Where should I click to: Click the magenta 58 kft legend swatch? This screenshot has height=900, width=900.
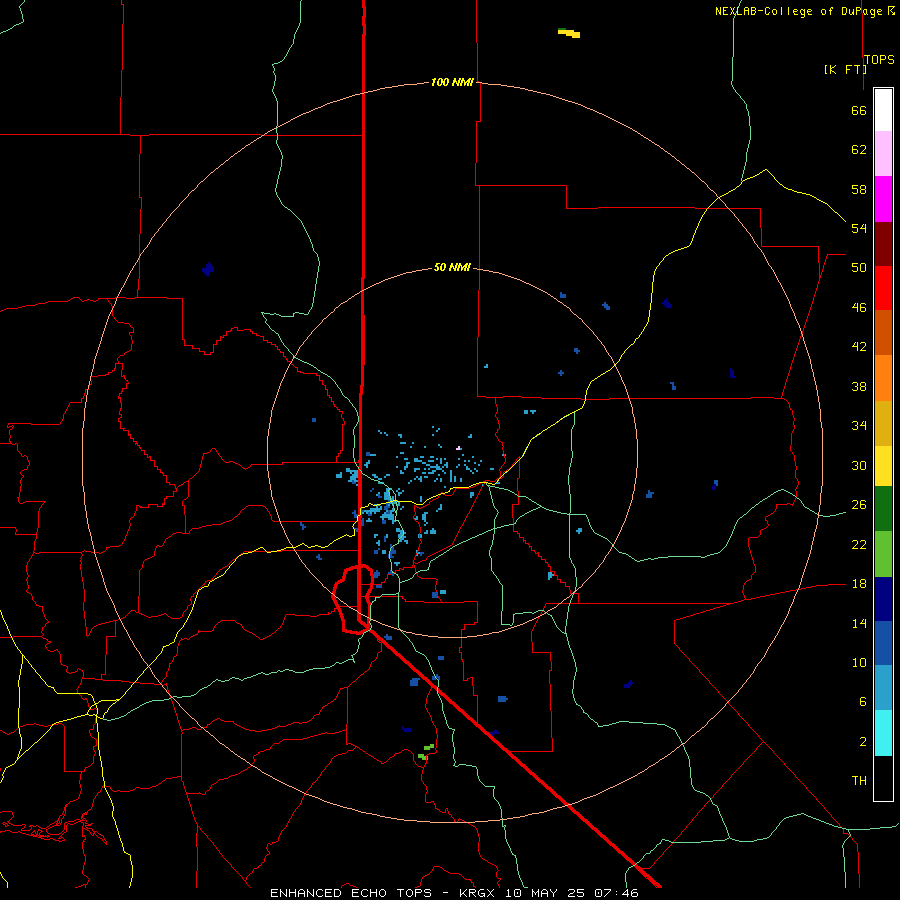[883, 199]
